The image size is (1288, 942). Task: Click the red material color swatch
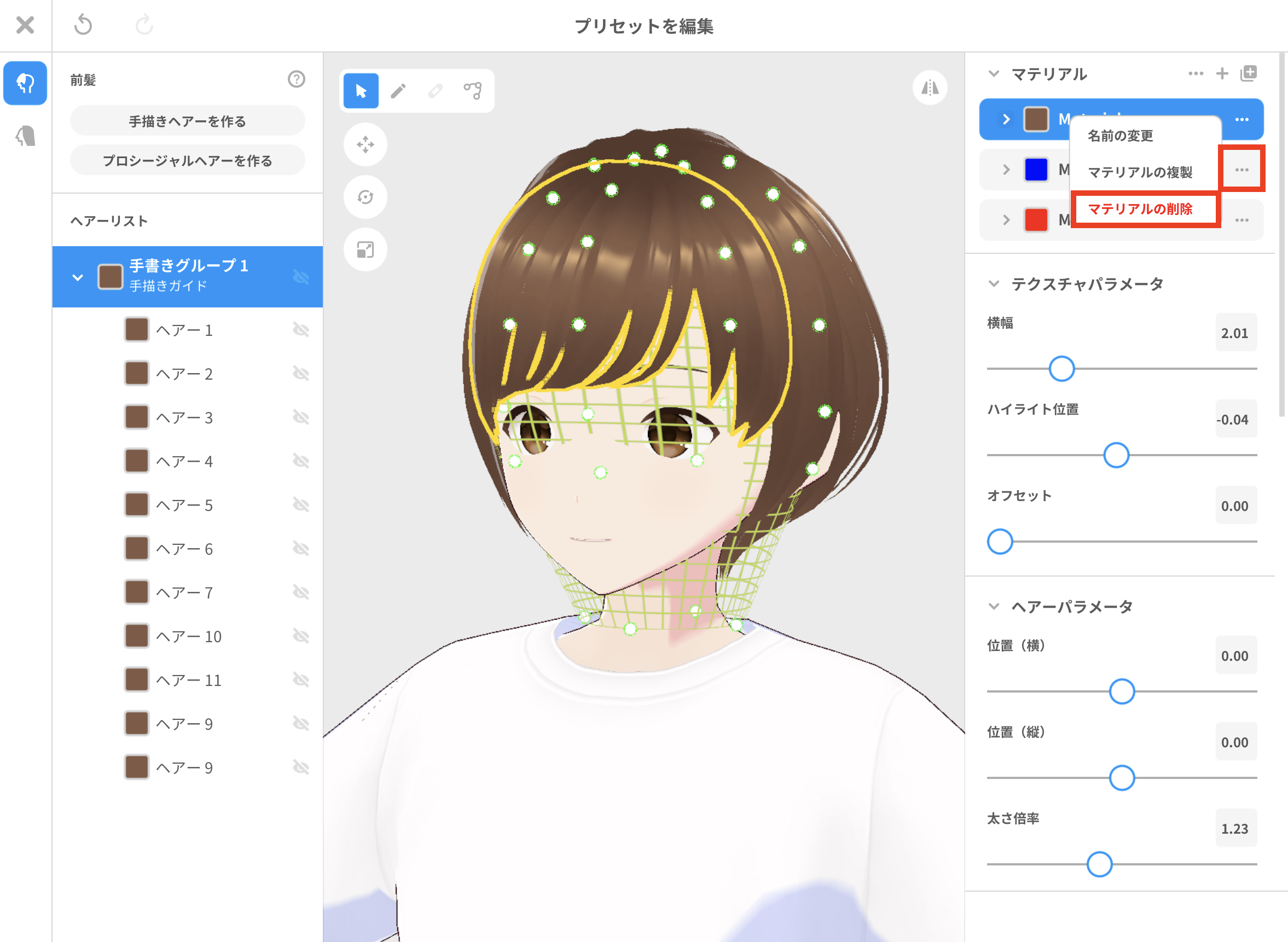1036,219
